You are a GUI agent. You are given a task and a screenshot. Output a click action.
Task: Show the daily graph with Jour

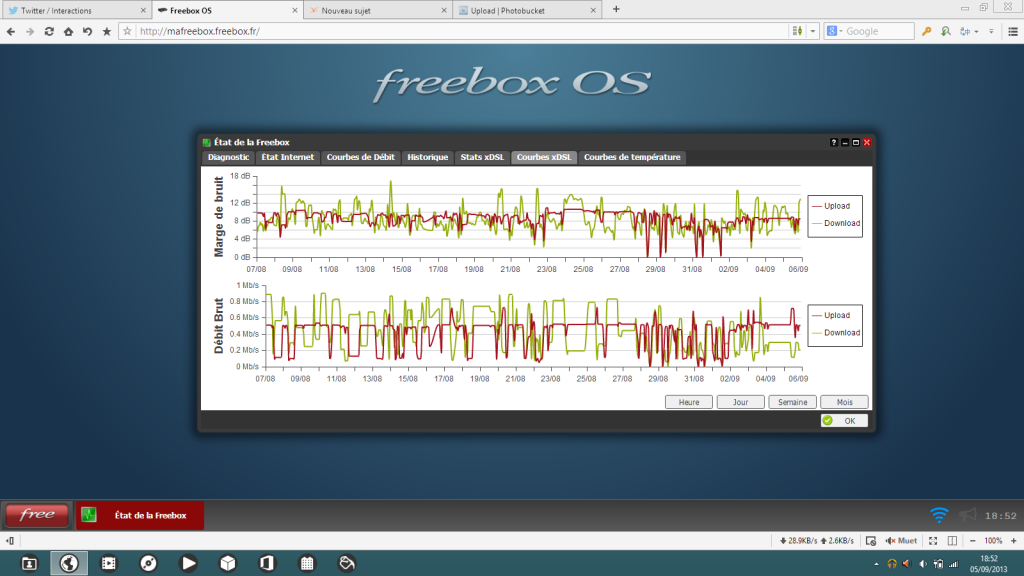(x=741, y=402)
